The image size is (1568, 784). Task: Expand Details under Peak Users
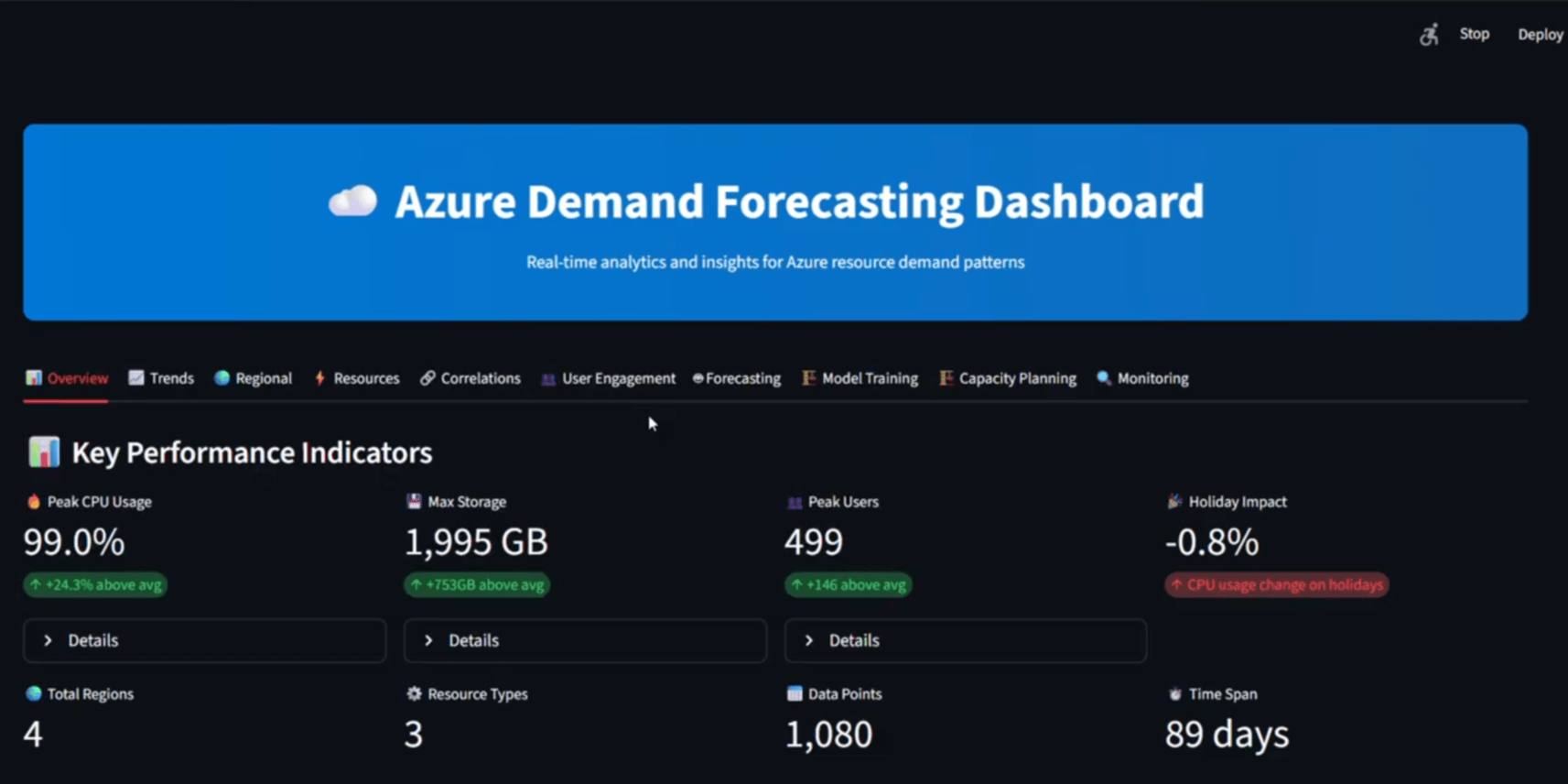pyautogui.click(x=966, y=640)
